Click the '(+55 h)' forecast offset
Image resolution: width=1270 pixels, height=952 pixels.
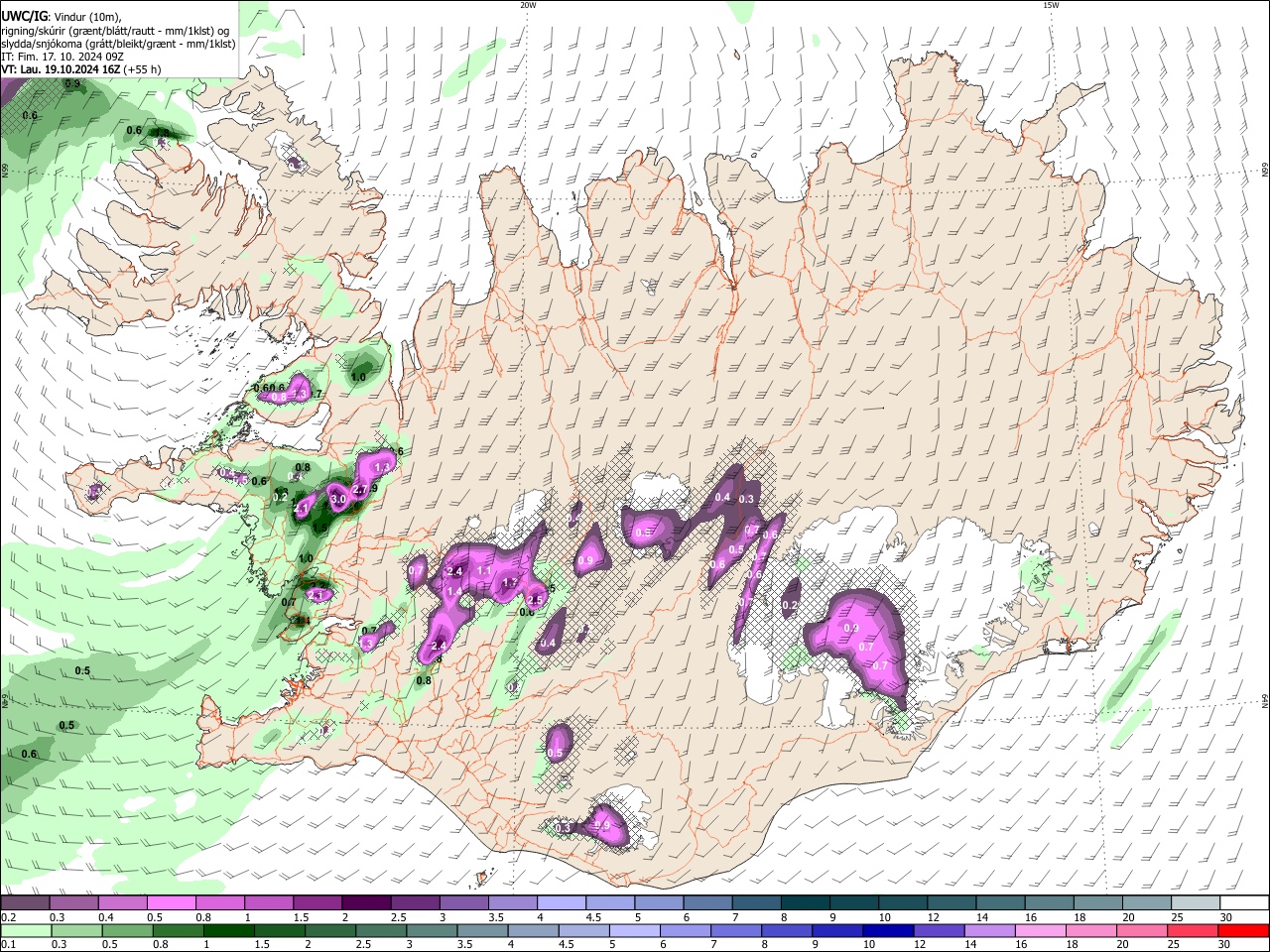pyautogui.click(x=143, y=69)
